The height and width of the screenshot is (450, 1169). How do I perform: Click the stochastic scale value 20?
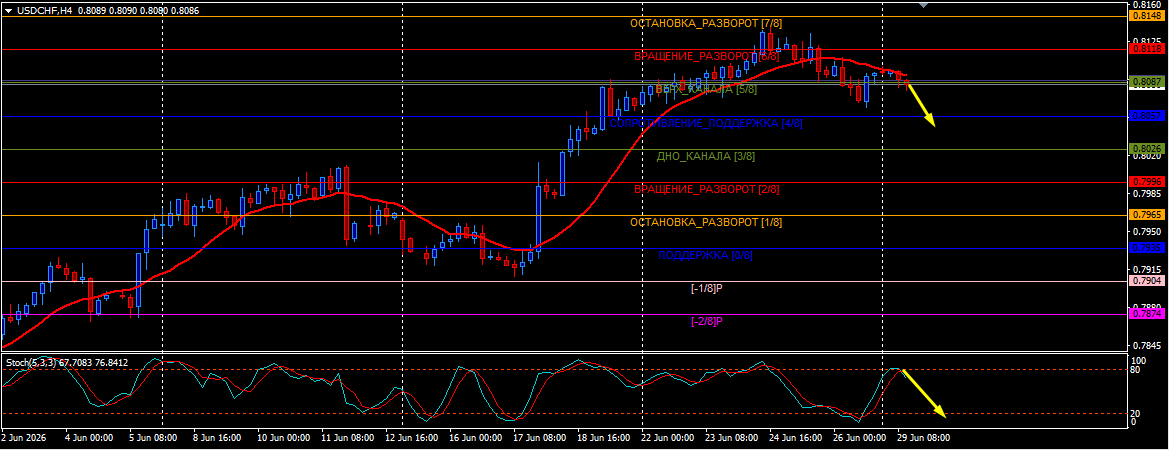[1136, 413]
